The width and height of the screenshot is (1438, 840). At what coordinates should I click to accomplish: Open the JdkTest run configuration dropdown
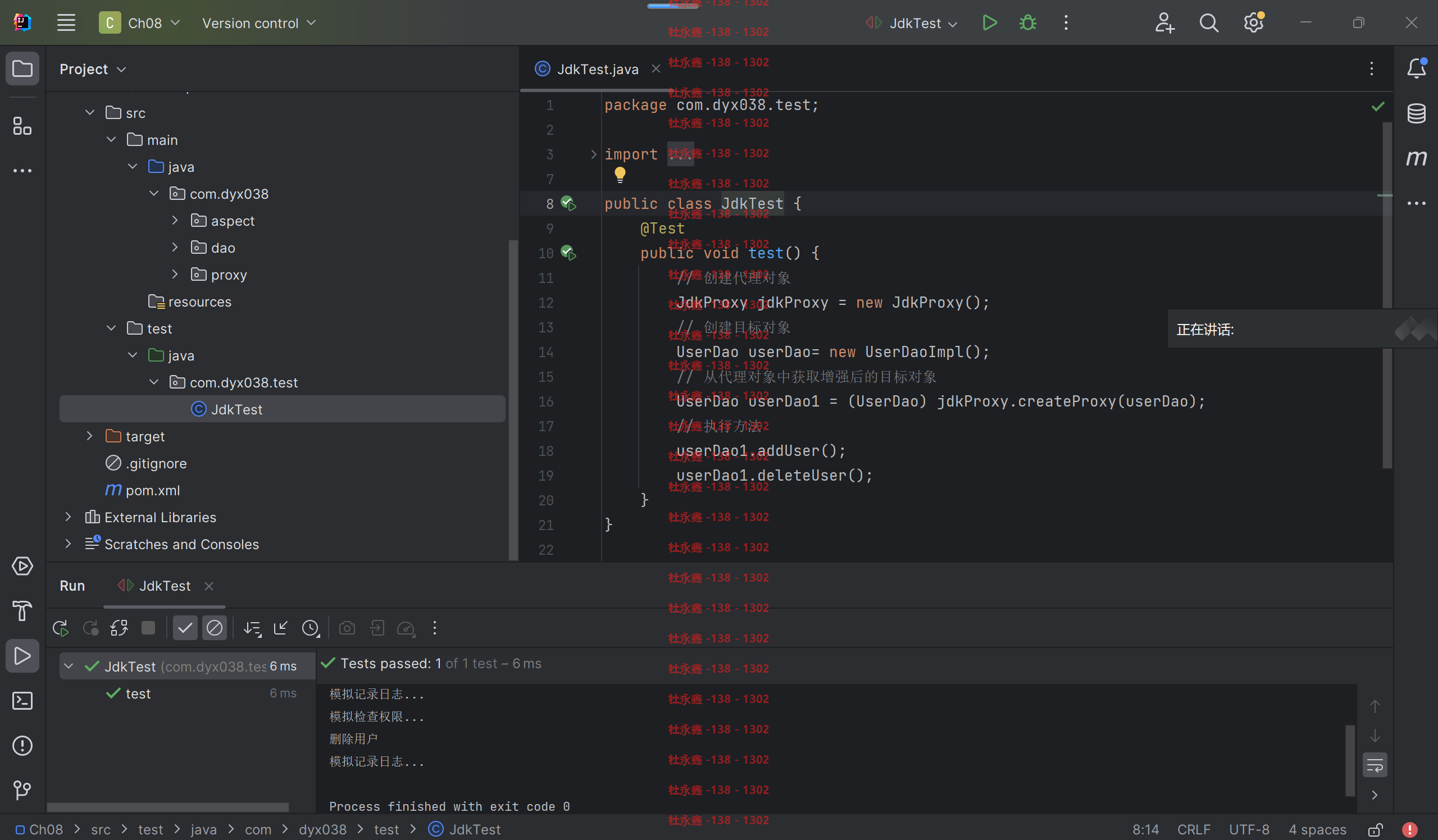pyautogui.click(x=911, y=23)
